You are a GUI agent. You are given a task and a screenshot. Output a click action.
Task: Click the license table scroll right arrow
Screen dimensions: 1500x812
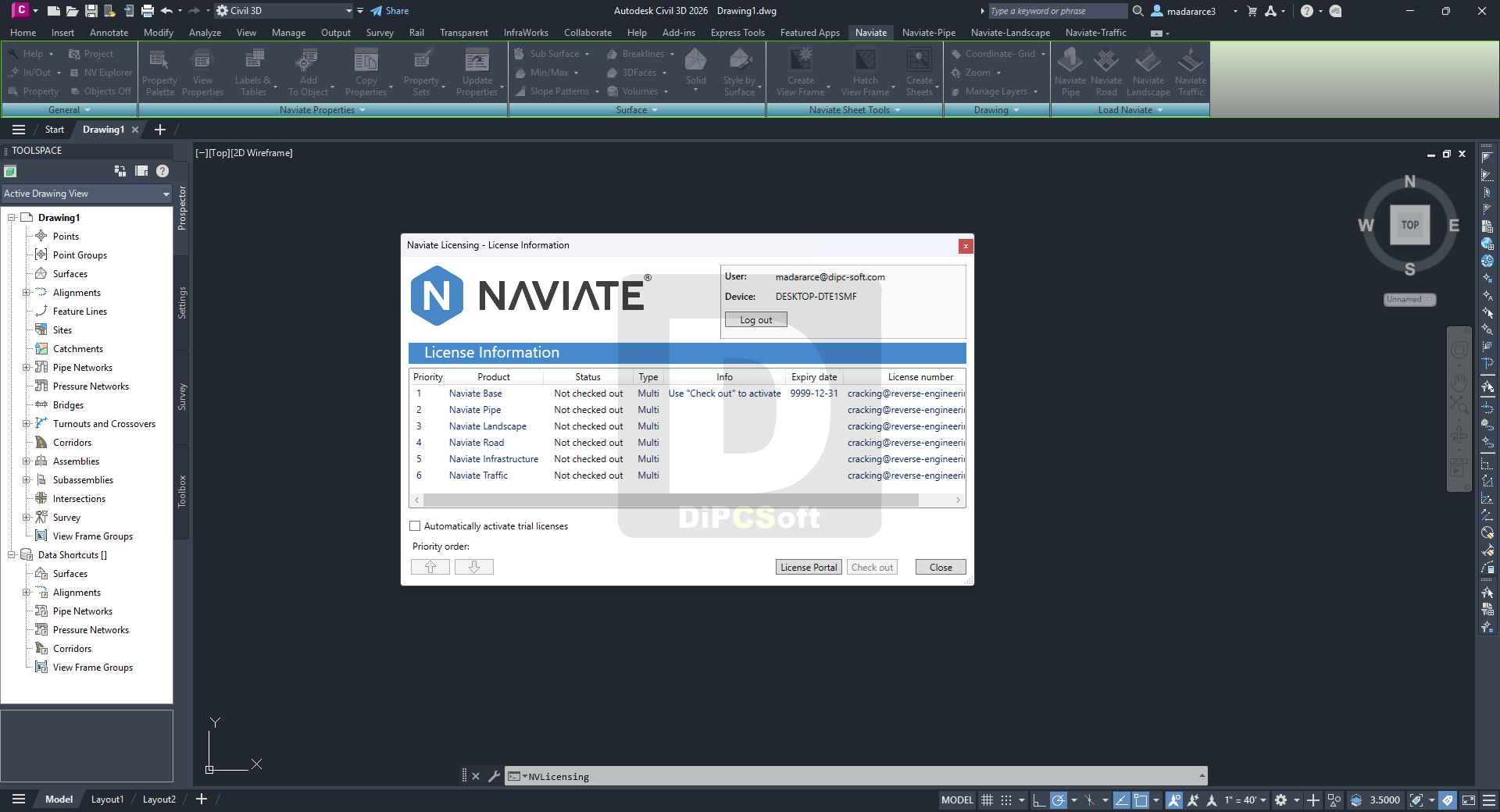pos(959,500)
